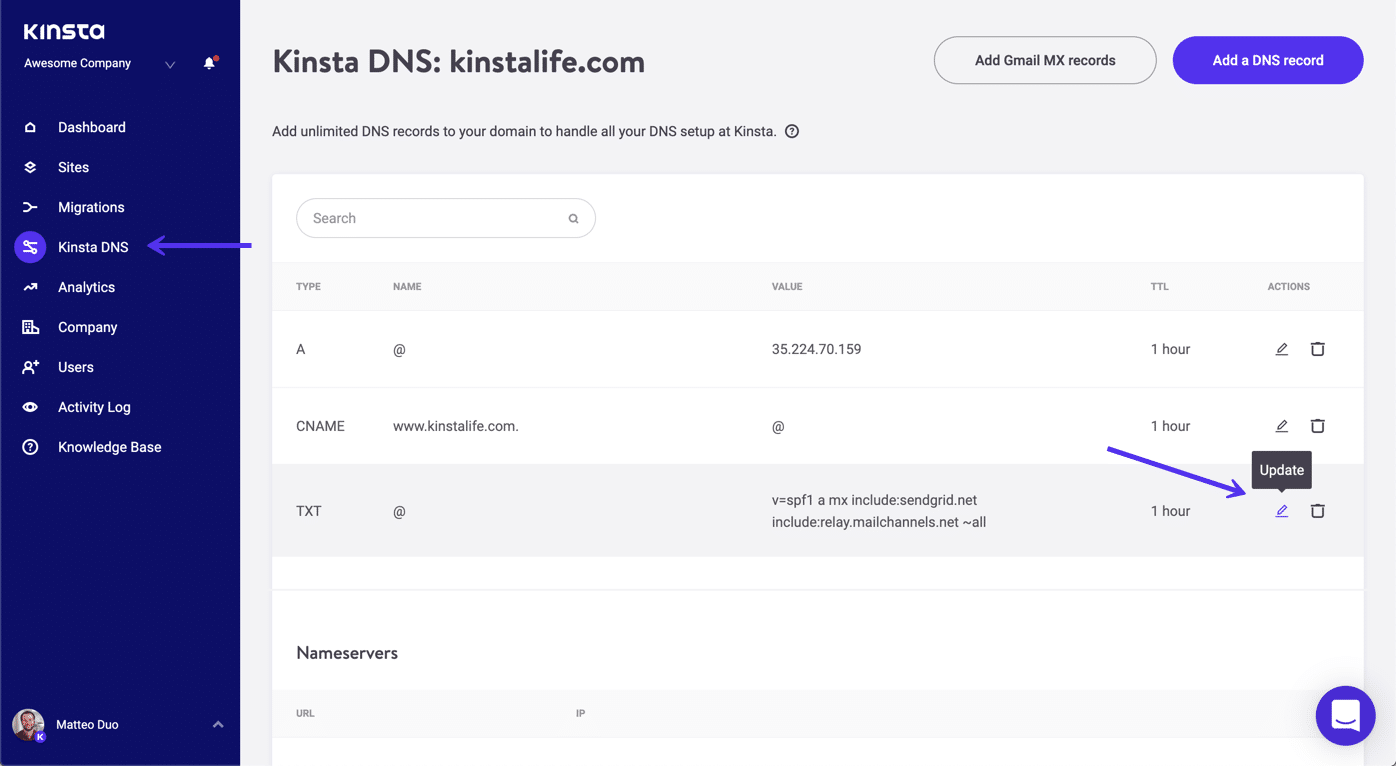Click help icon beside DNS description

click(x=792, y=131)
